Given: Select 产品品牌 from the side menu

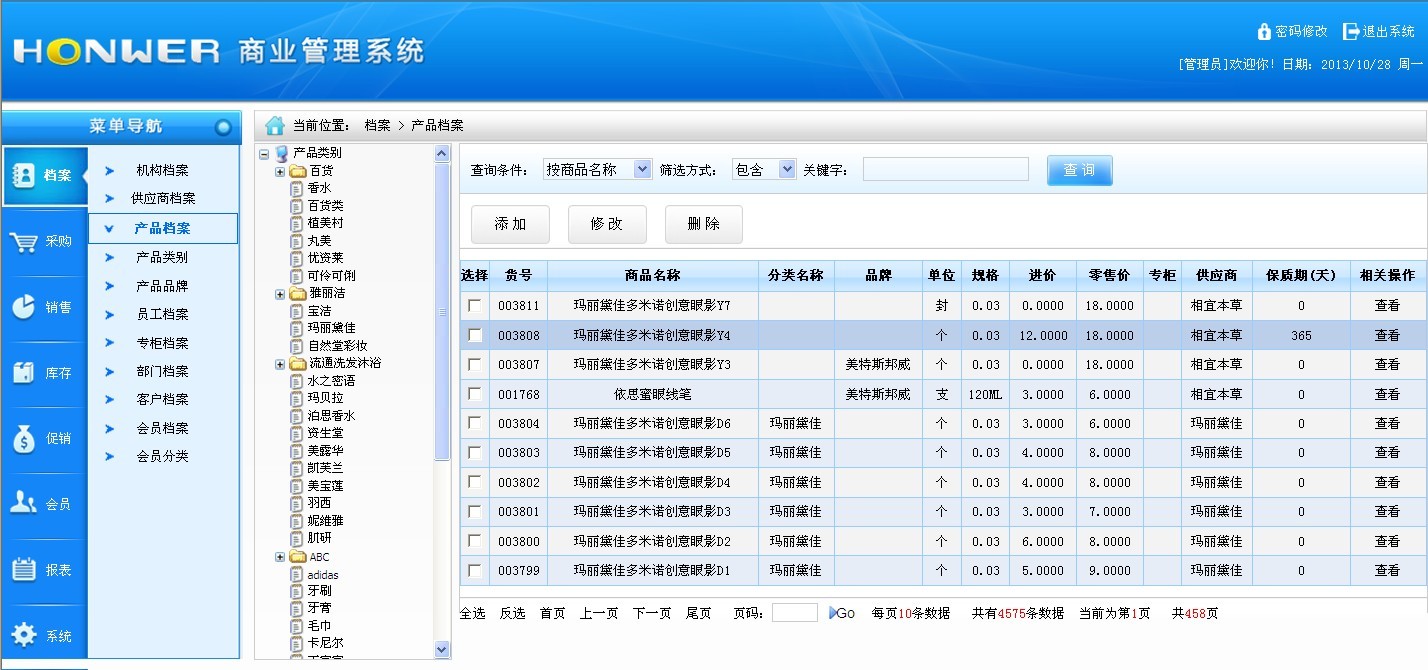Looking at the screenshot, I should click(162, 286).
